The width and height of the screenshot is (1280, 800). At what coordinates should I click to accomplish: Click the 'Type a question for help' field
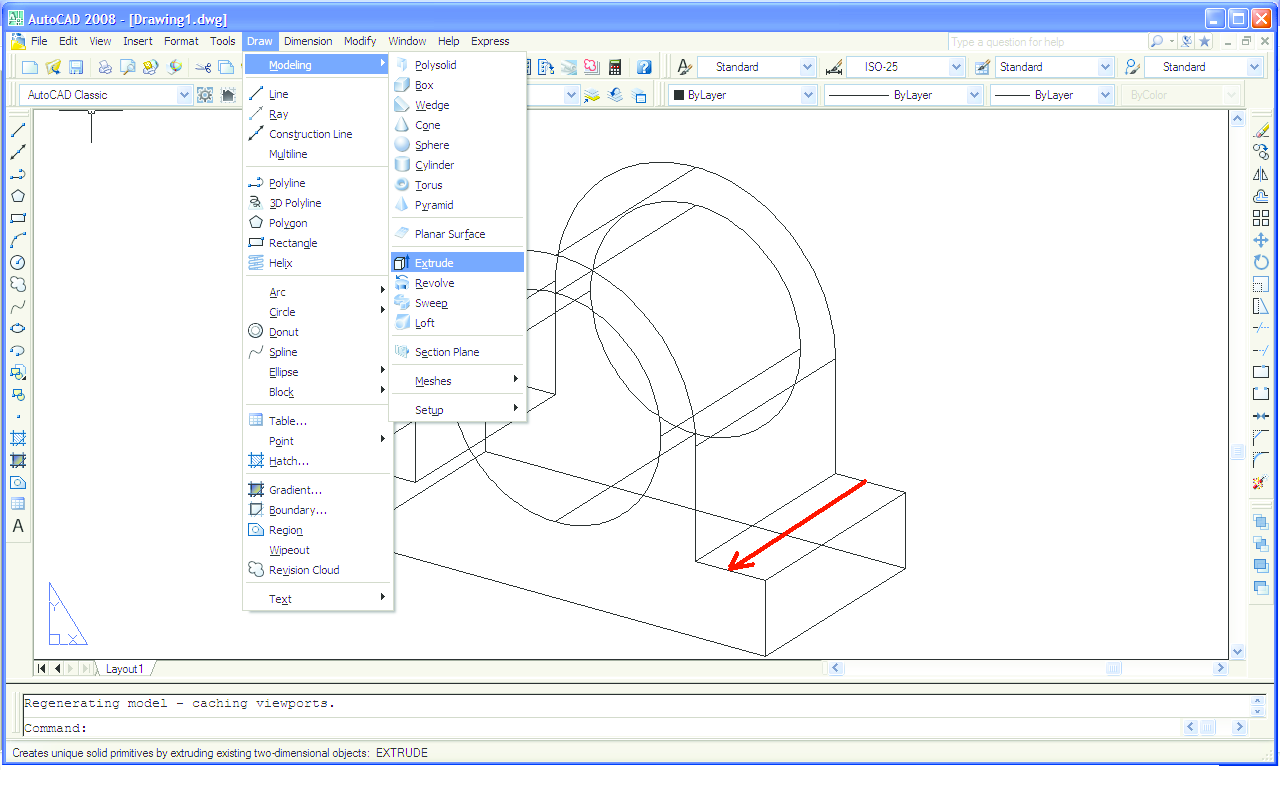(1047, 42)
